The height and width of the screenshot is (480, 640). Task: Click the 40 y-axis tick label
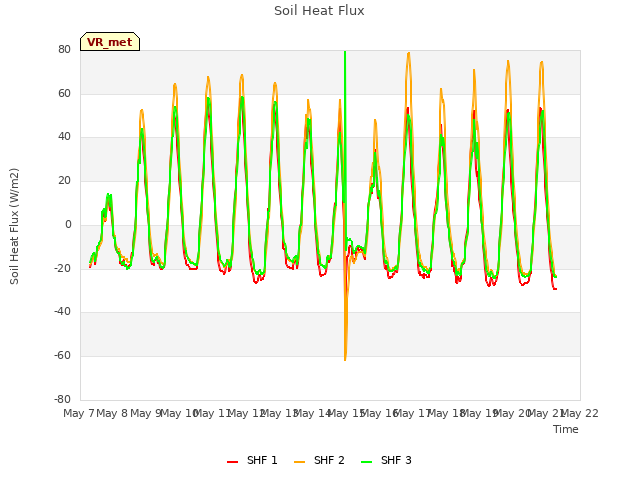pos(64,137)
